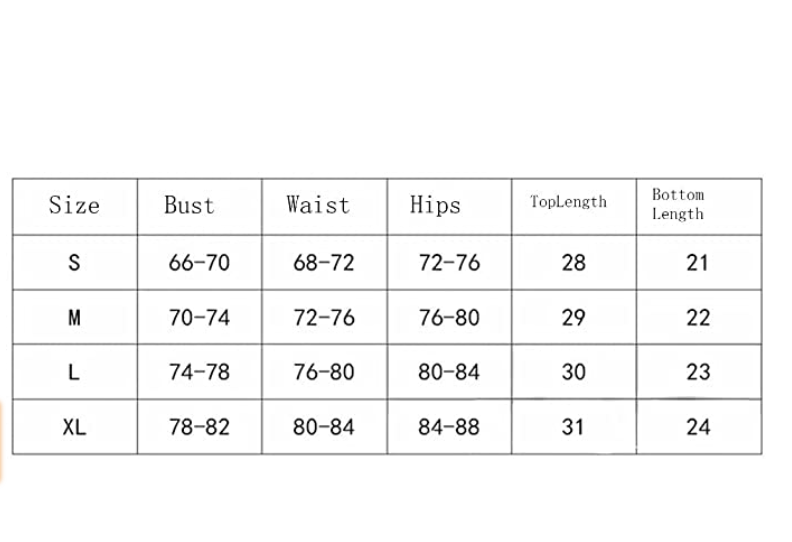This screenshot has height=542, width=792.
Task: Select the Bottom Length header cell
Action: click(x=678, y=204)
